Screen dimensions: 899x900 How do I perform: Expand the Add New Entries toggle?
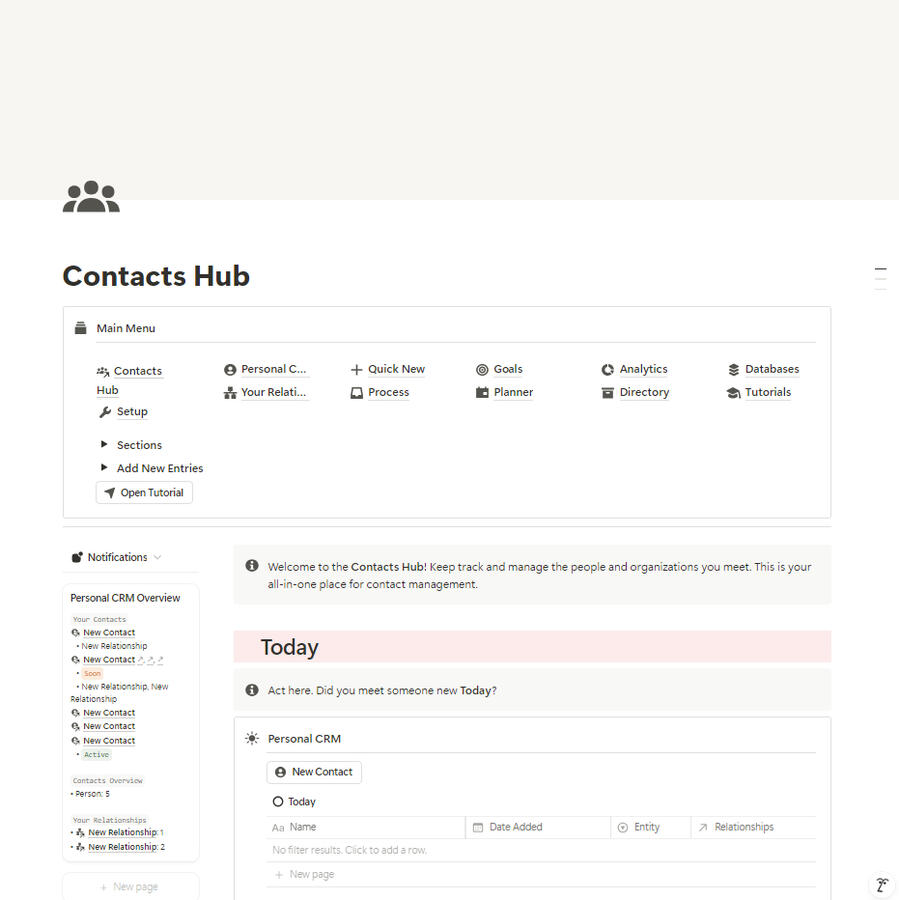pos(104,467)
